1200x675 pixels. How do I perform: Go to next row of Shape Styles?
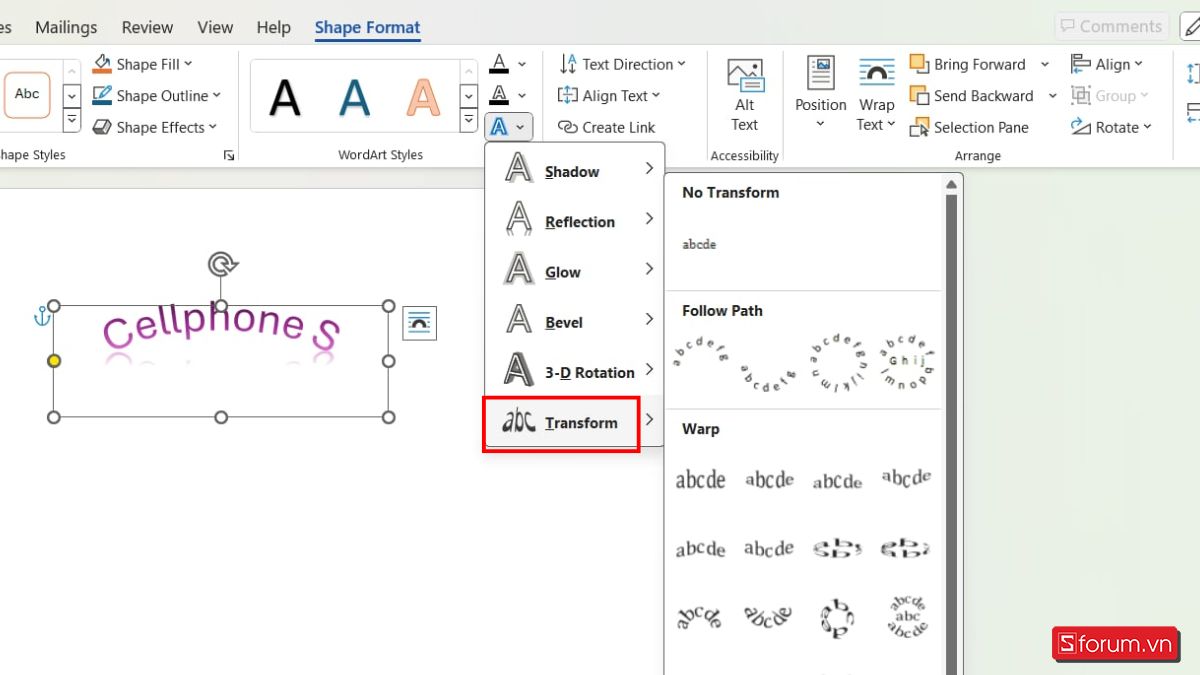[71, 96]
